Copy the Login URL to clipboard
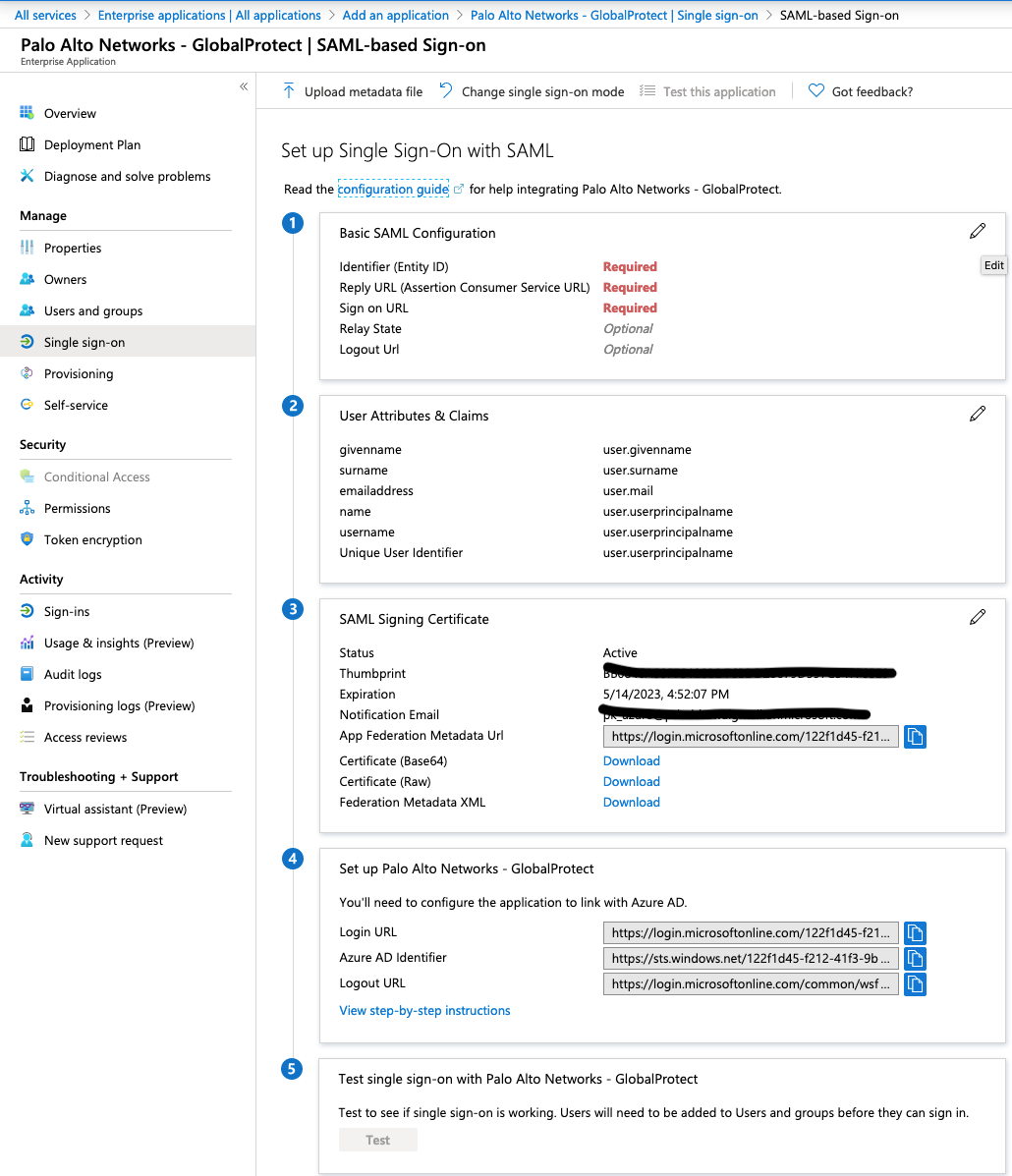This screenshot has width=1012, height=1176. (x=915, y=933)
